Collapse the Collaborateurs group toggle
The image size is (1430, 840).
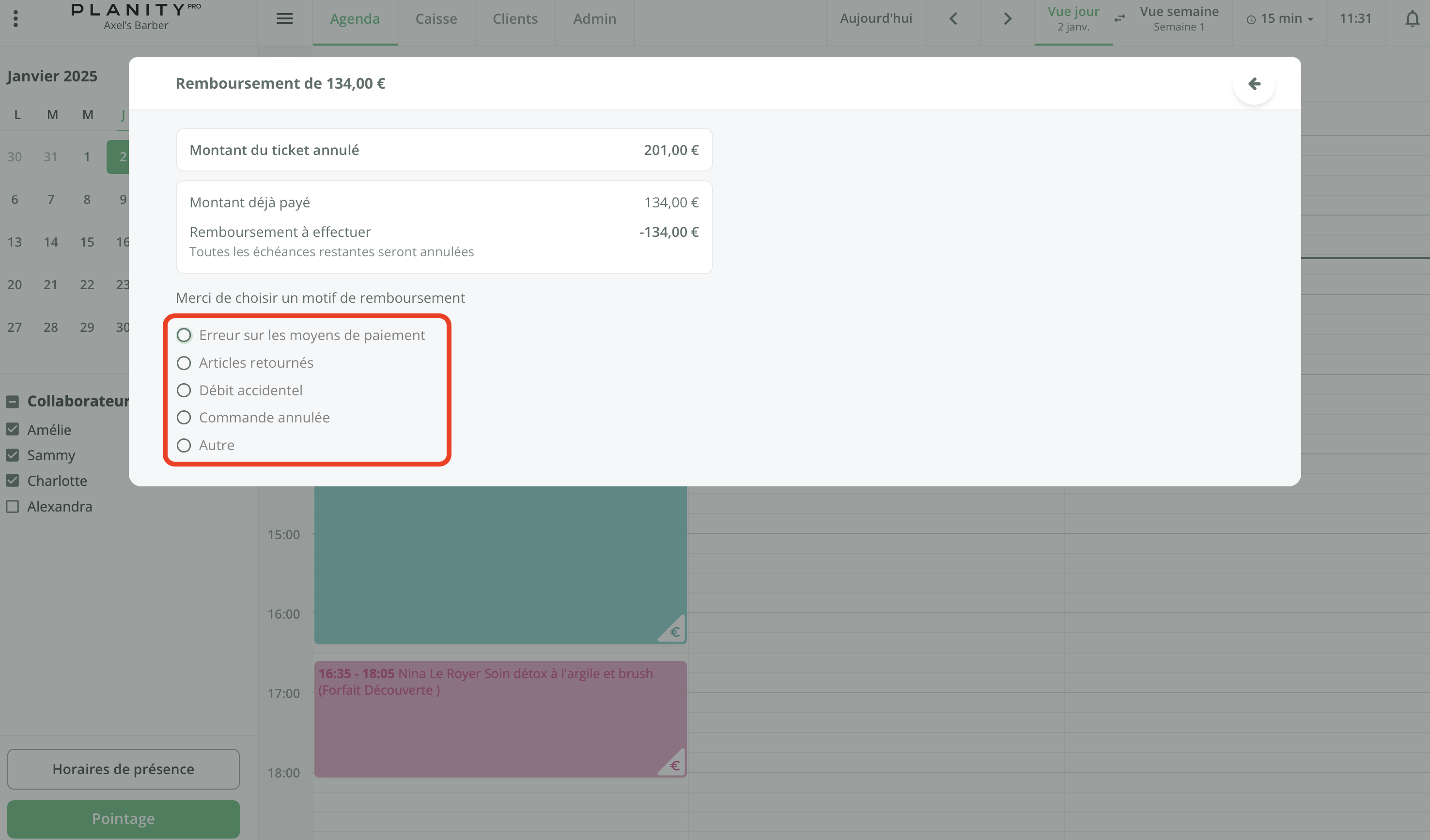13,402
